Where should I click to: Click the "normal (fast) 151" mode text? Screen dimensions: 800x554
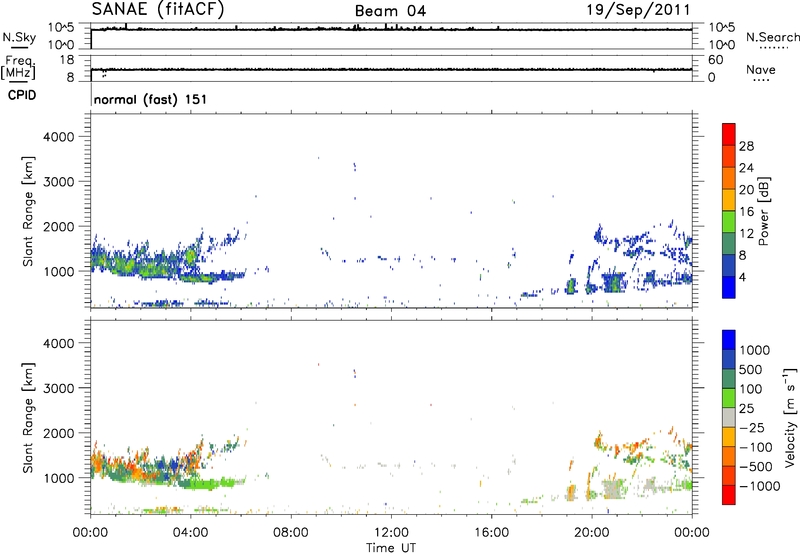(x=151, y=99)
